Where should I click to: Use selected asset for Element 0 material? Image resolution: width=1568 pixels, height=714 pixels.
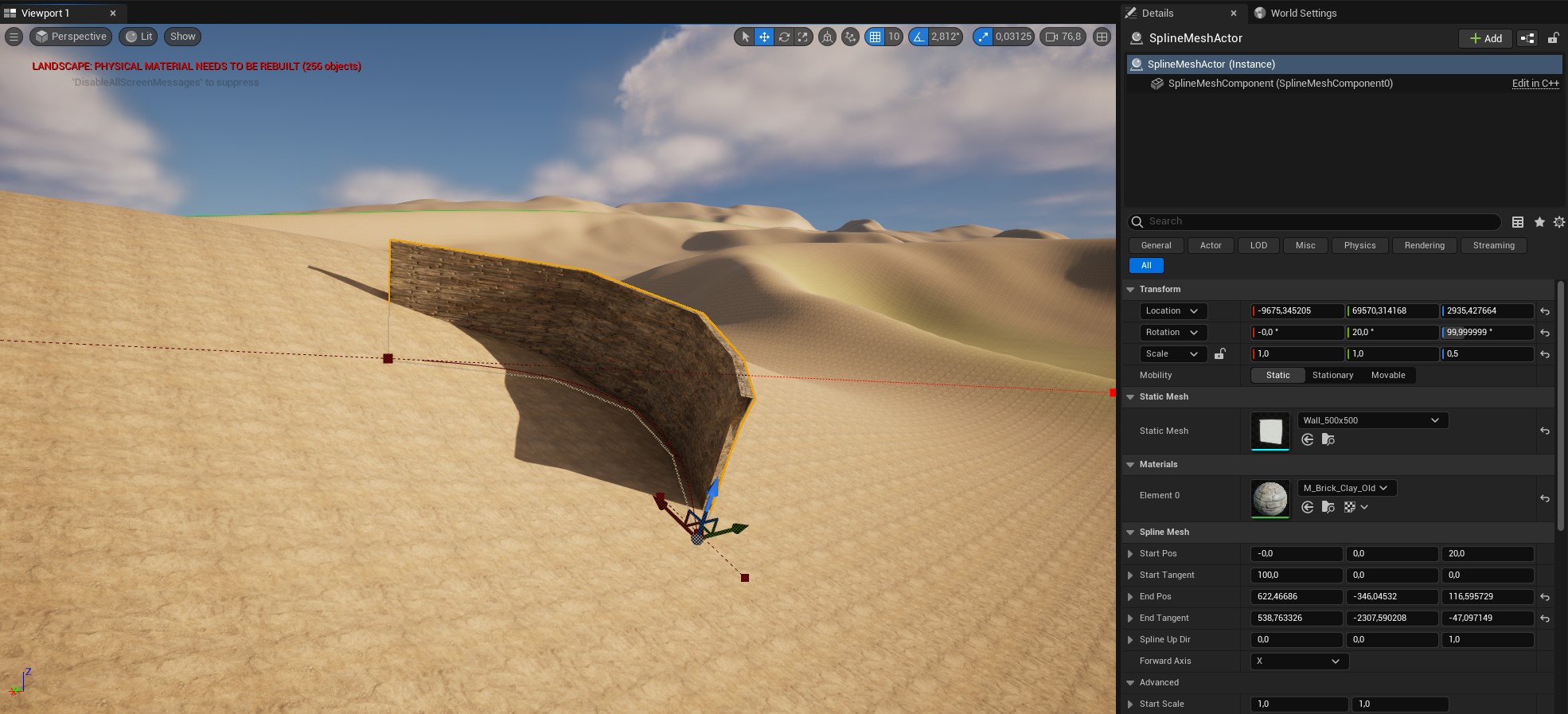click(1307, 507)
